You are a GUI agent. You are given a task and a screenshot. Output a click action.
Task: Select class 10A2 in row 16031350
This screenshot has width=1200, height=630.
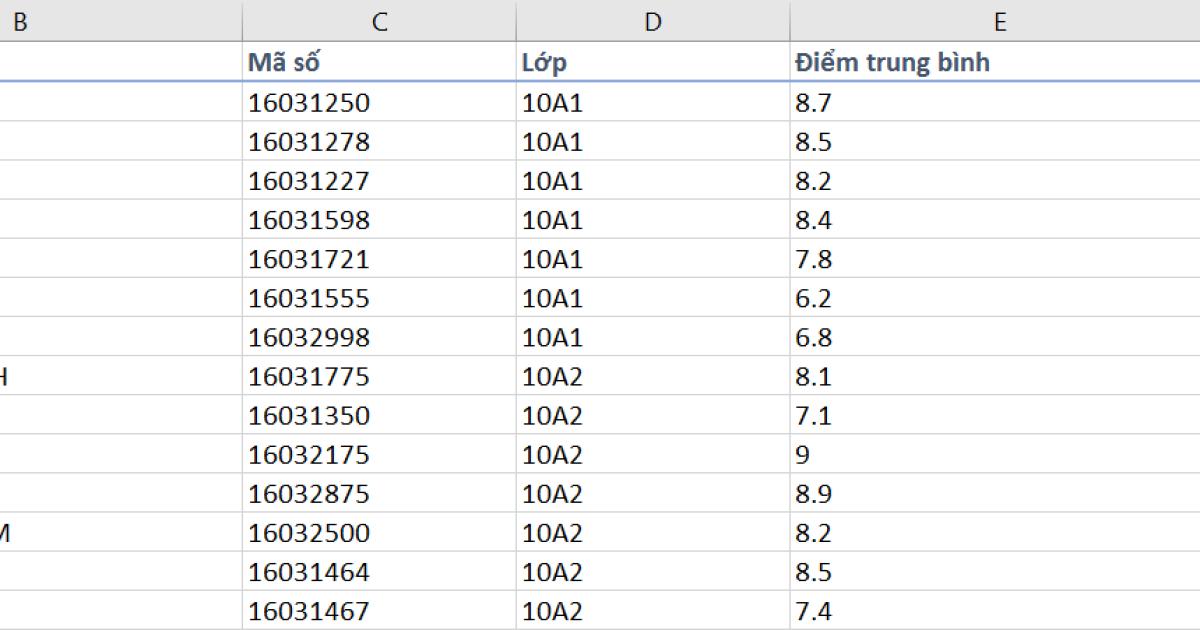coord(653,414)
